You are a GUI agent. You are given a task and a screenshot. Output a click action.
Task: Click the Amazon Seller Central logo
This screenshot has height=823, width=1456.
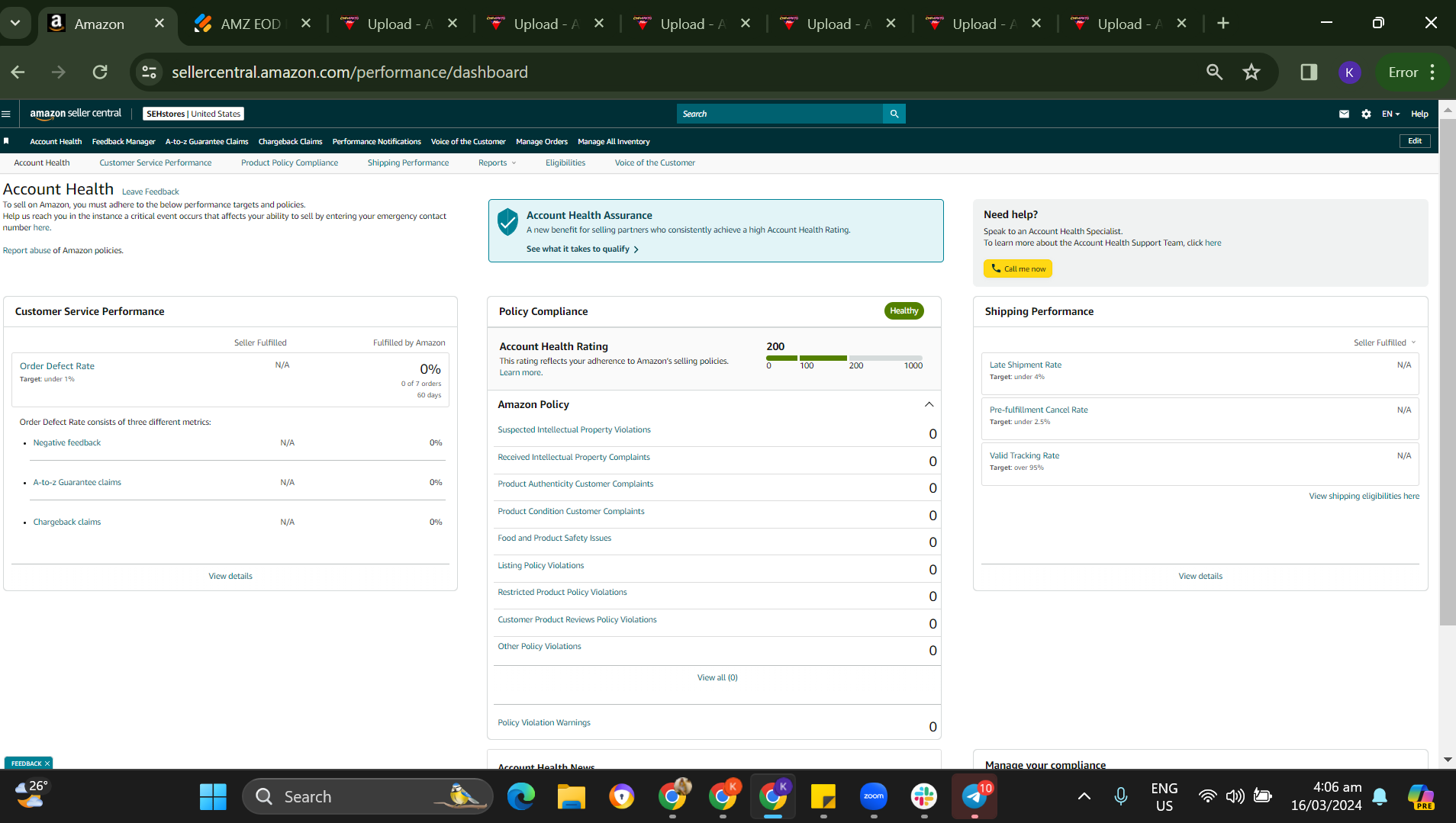pos(76,114)
